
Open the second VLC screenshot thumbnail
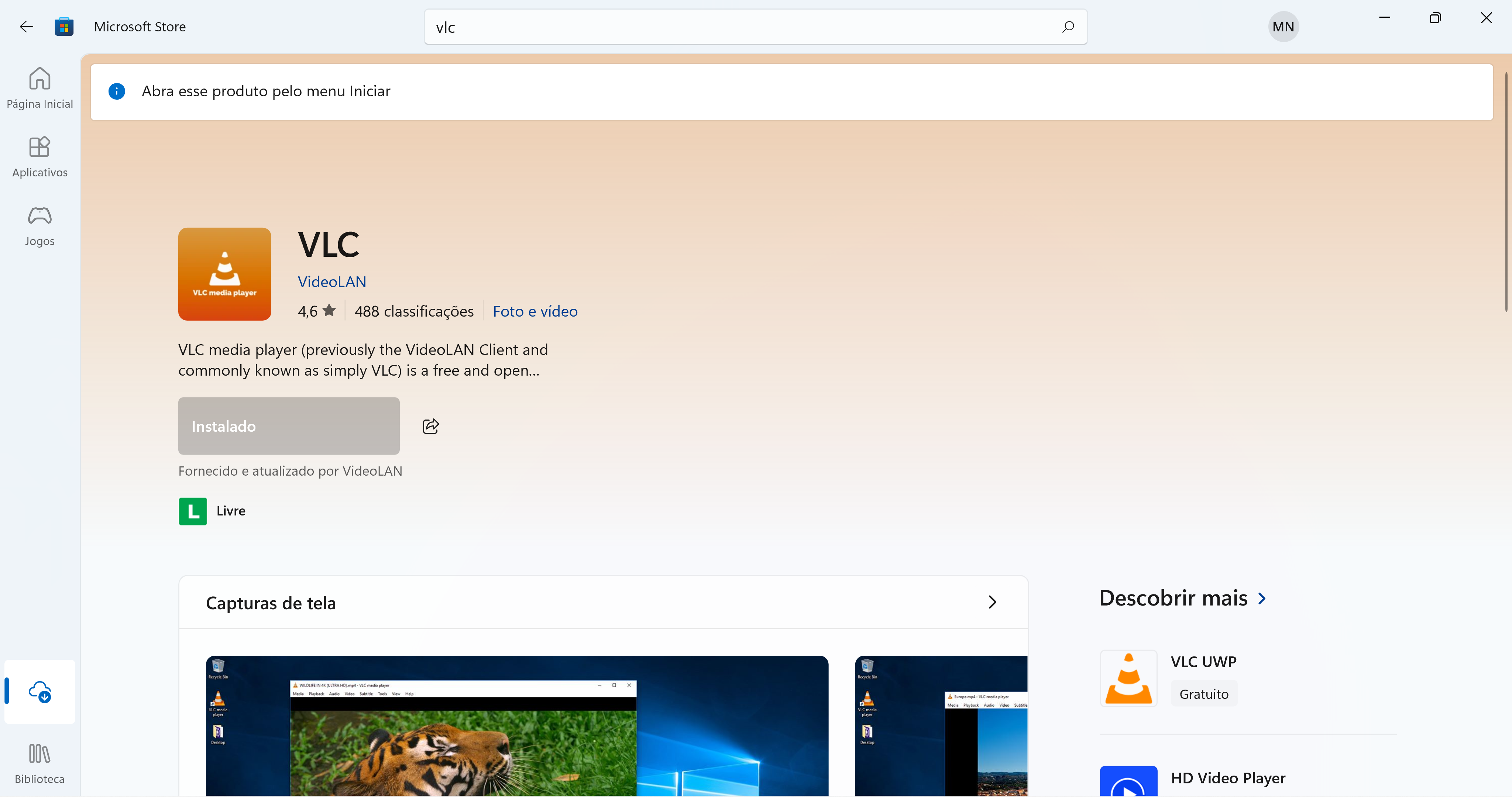coord(941,726)
